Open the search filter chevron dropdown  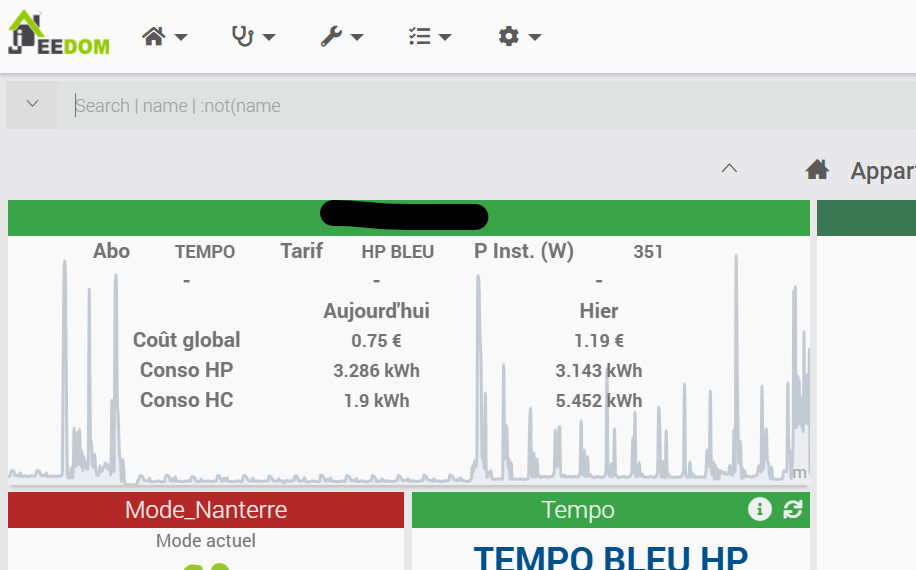[x=32, y=105]
